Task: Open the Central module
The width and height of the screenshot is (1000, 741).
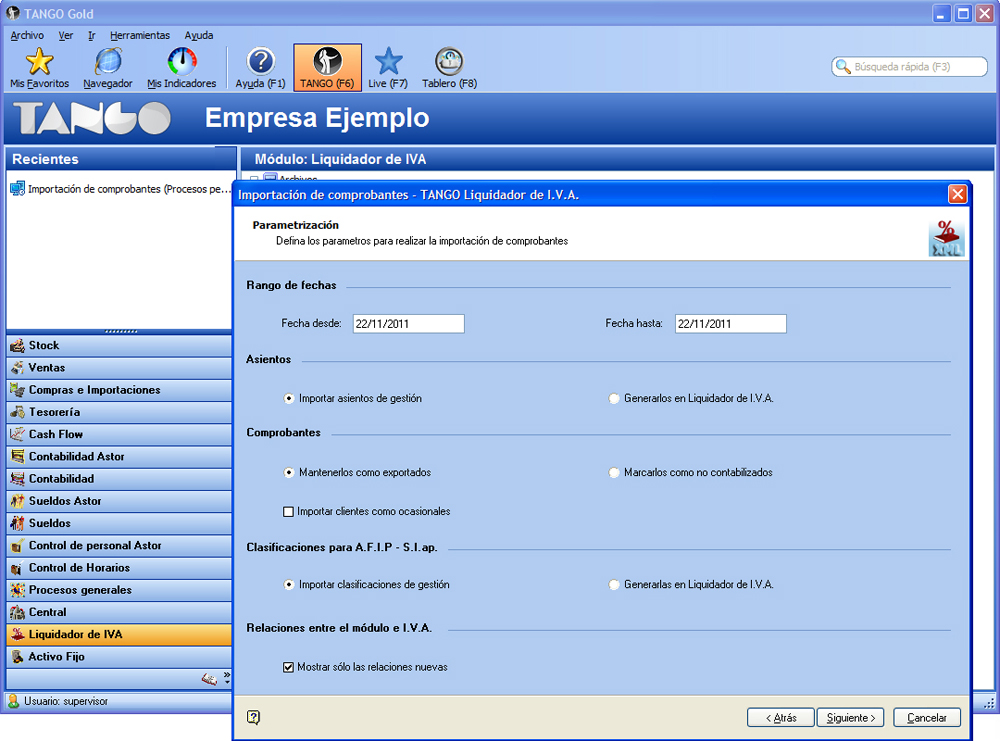Action: click(119, 612)
